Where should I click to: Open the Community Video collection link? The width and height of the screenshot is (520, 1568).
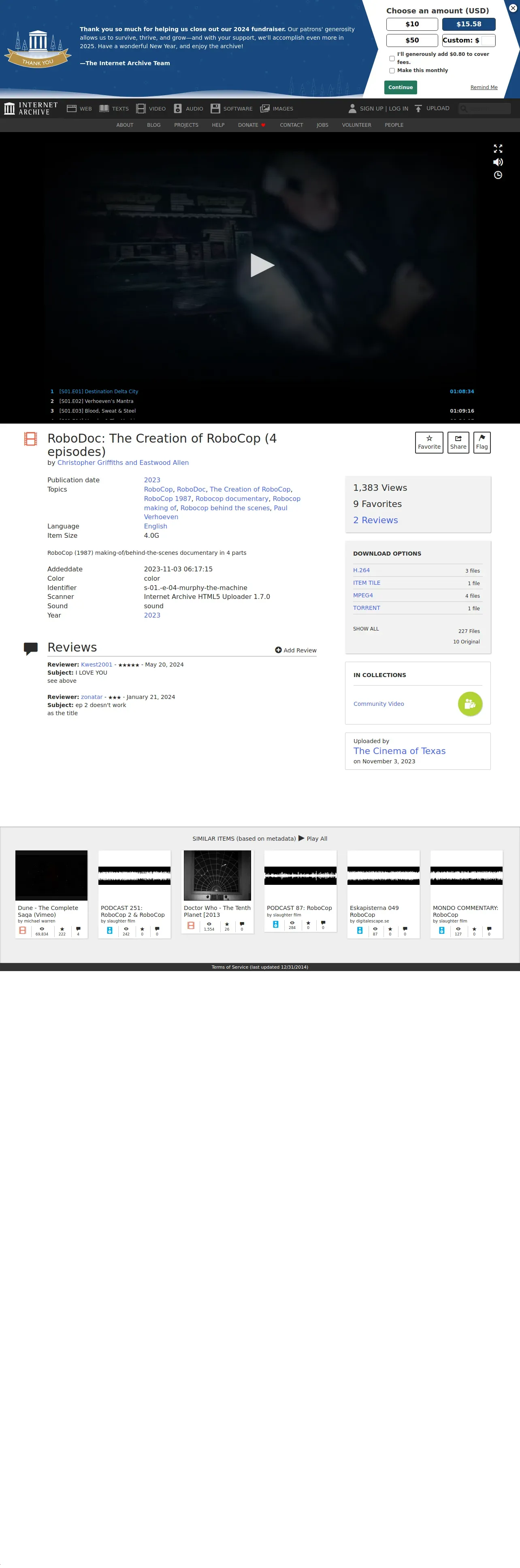(x=379, y=704)
